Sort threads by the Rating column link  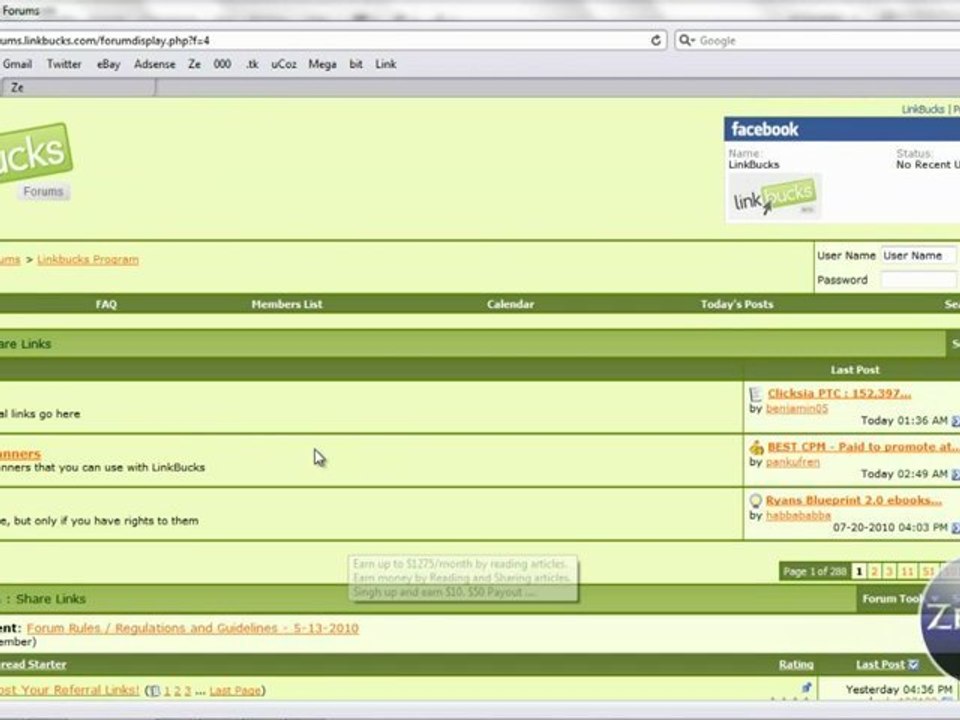coord(796,664)
